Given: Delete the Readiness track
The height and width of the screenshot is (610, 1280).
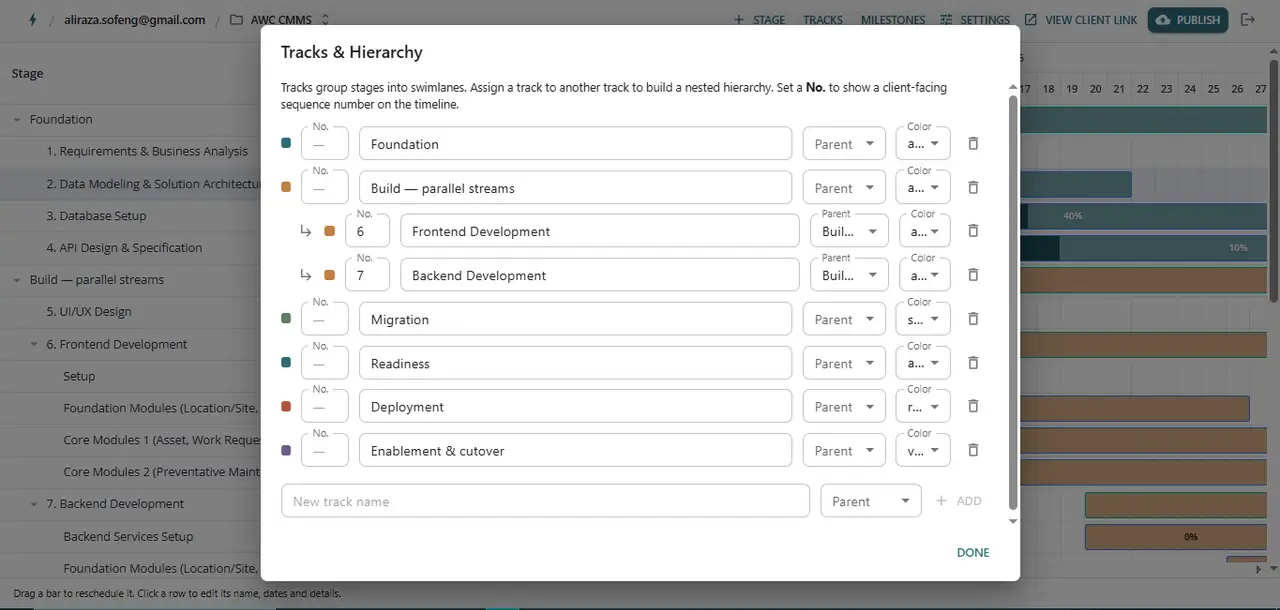Looking at the screenshot, I should coord(973,363).
